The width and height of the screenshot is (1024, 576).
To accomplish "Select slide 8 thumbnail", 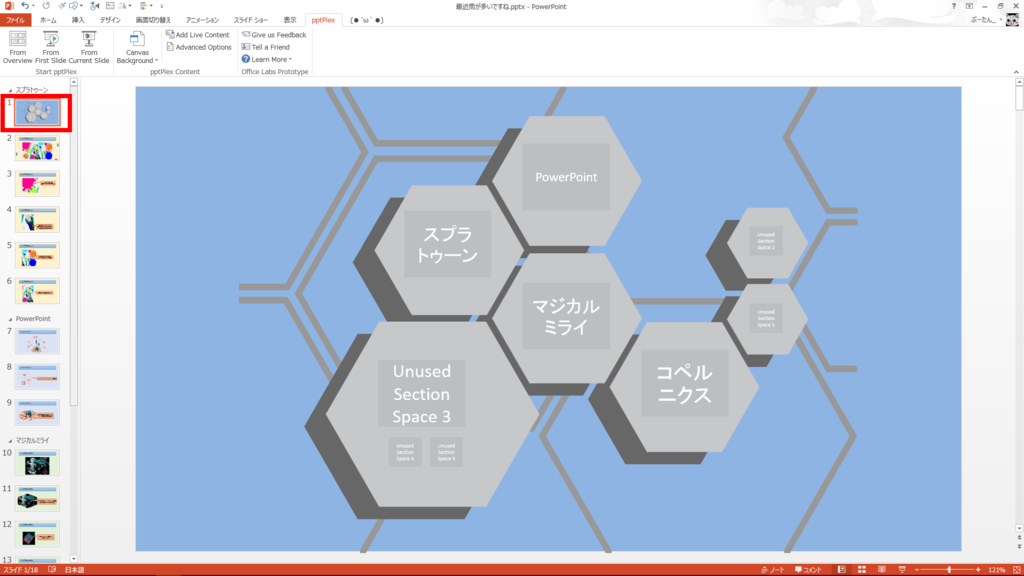I will (37, 377).
